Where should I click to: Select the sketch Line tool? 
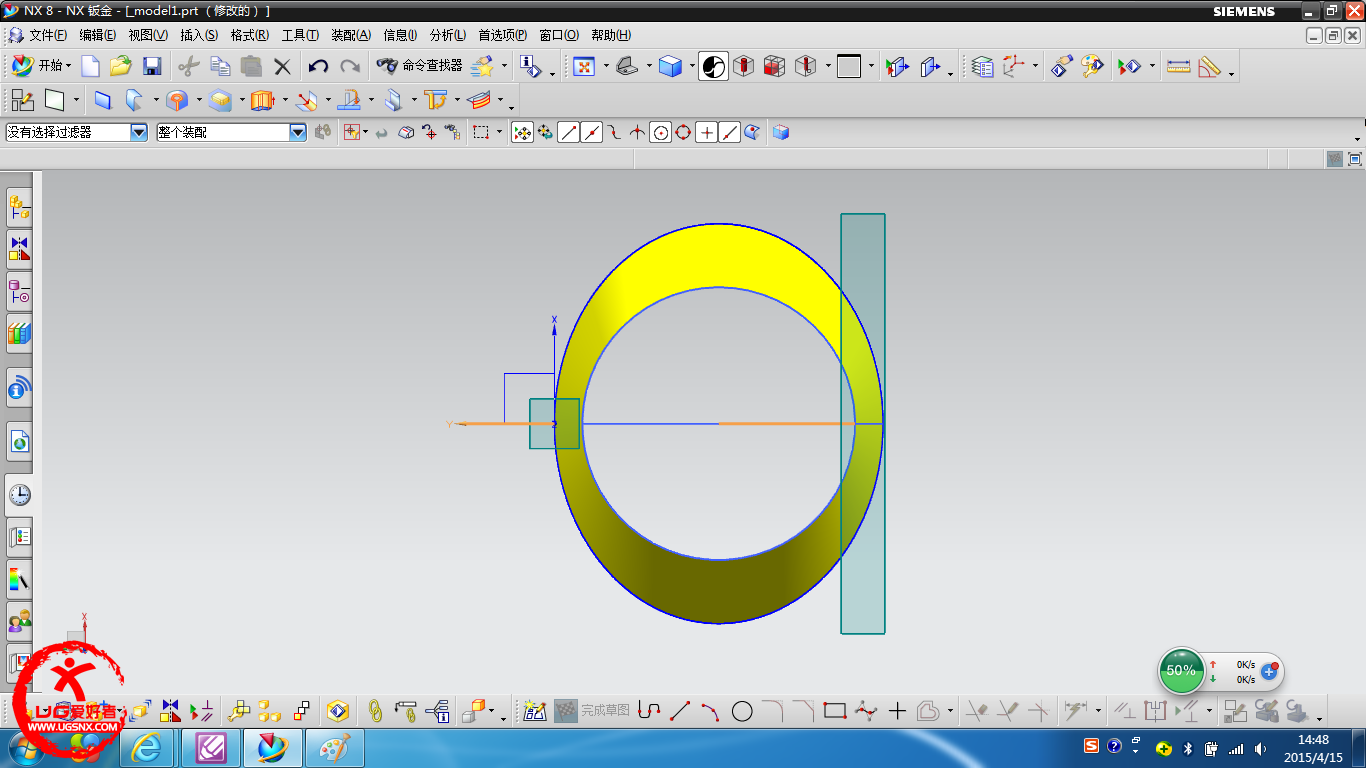tap(680, 711)
